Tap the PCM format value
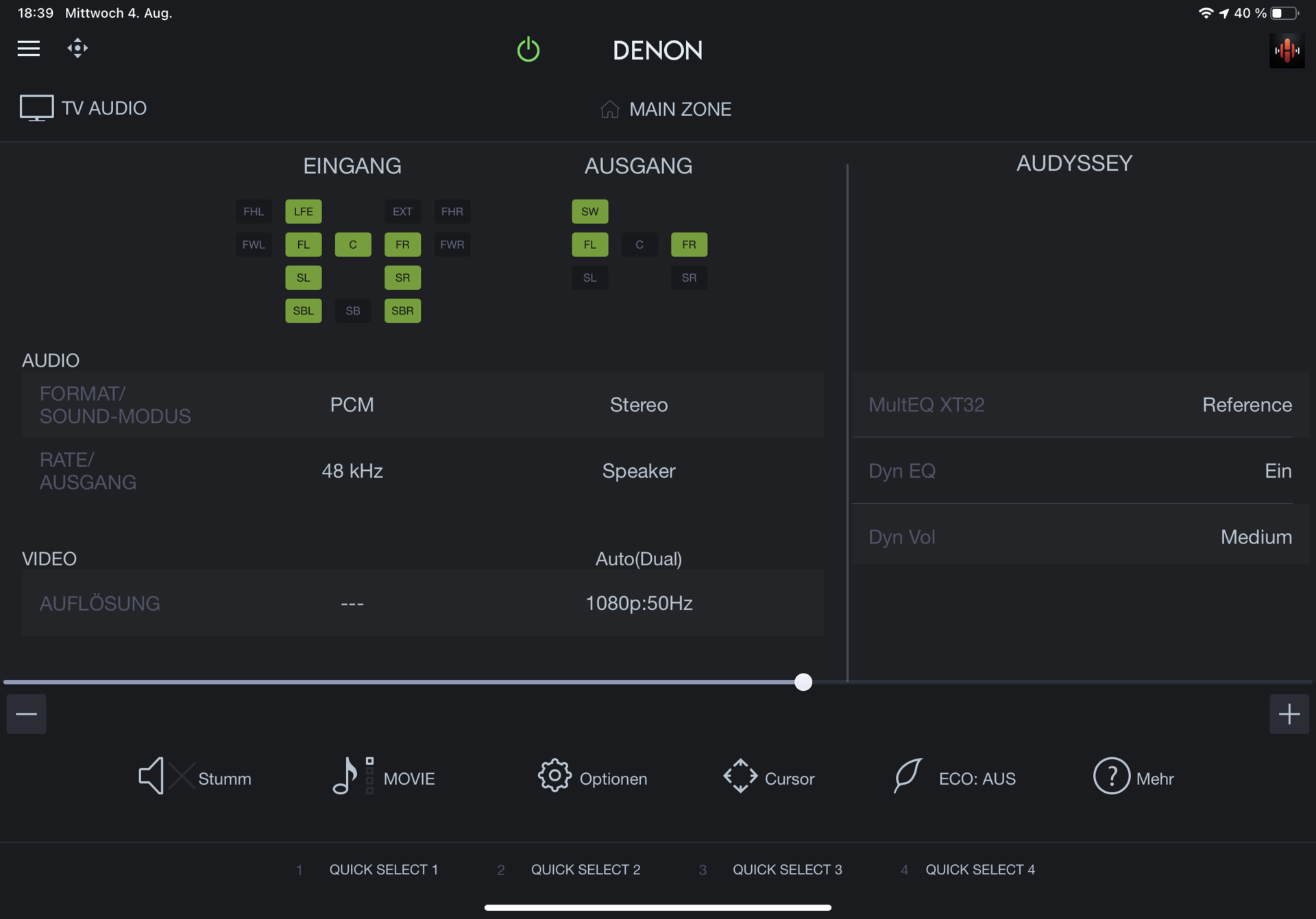 point(352,405)
